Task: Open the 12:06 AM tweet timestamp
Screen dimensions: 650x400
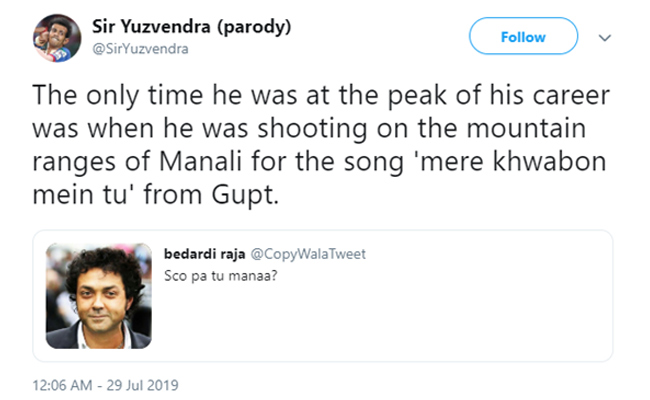Action: pos(63,385)
